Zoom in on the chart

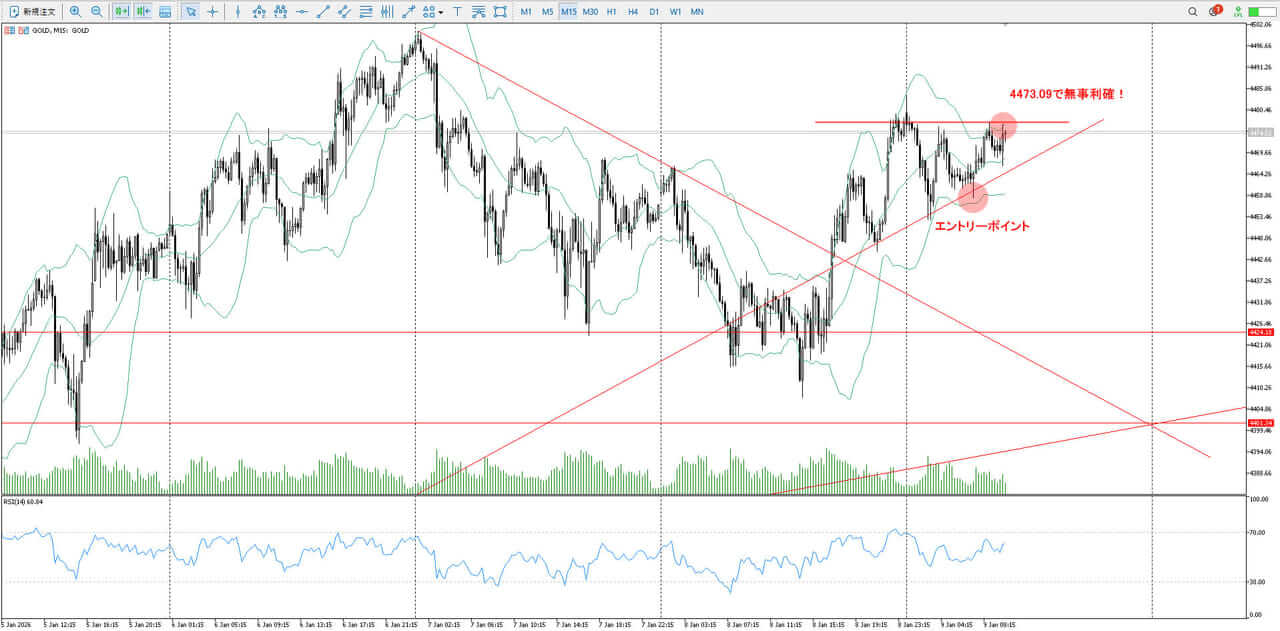75,12
